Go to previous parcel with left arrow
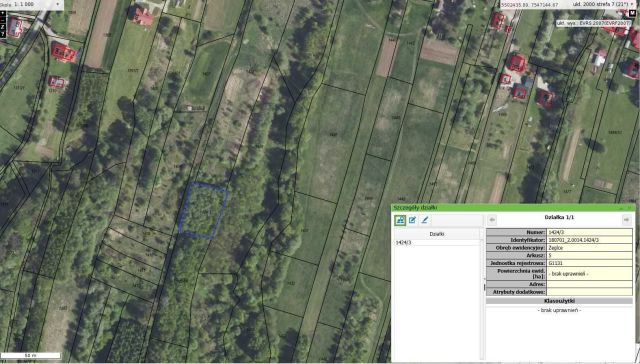Viewport: 640px width, 364px height. 492,220
